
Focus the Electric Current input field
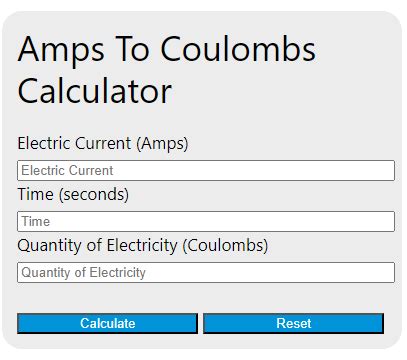(206, 171)
